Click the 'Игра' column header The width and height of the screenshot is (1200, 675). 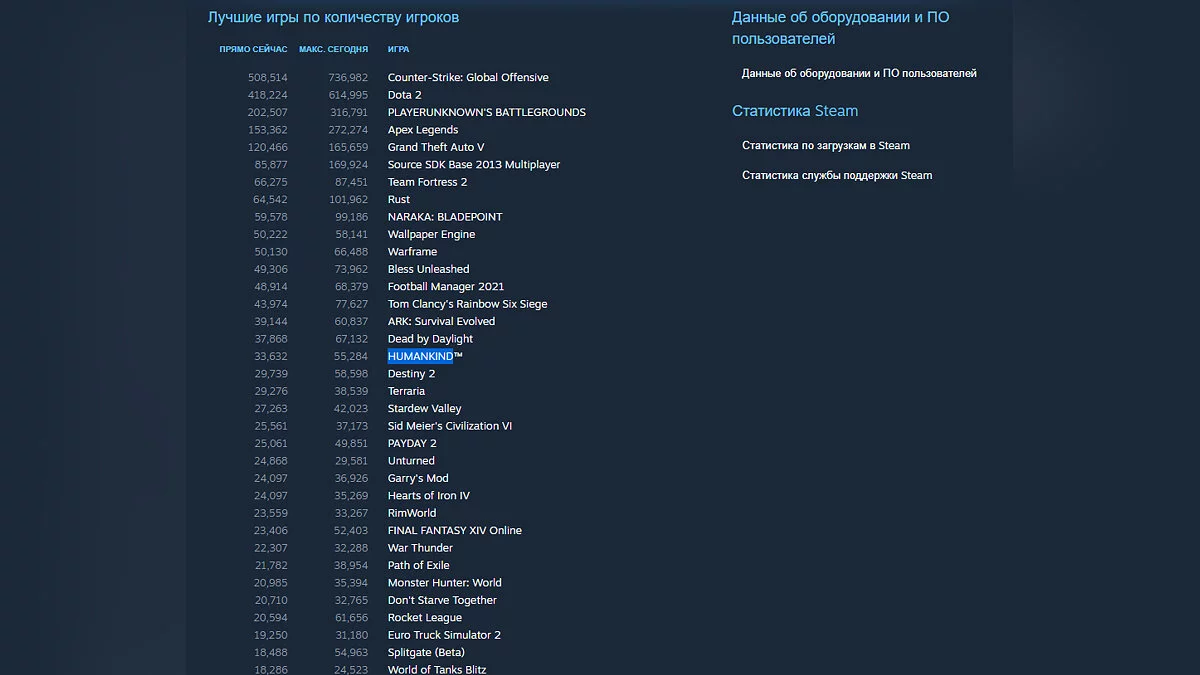pyautogui.click(x=398, y=49)
